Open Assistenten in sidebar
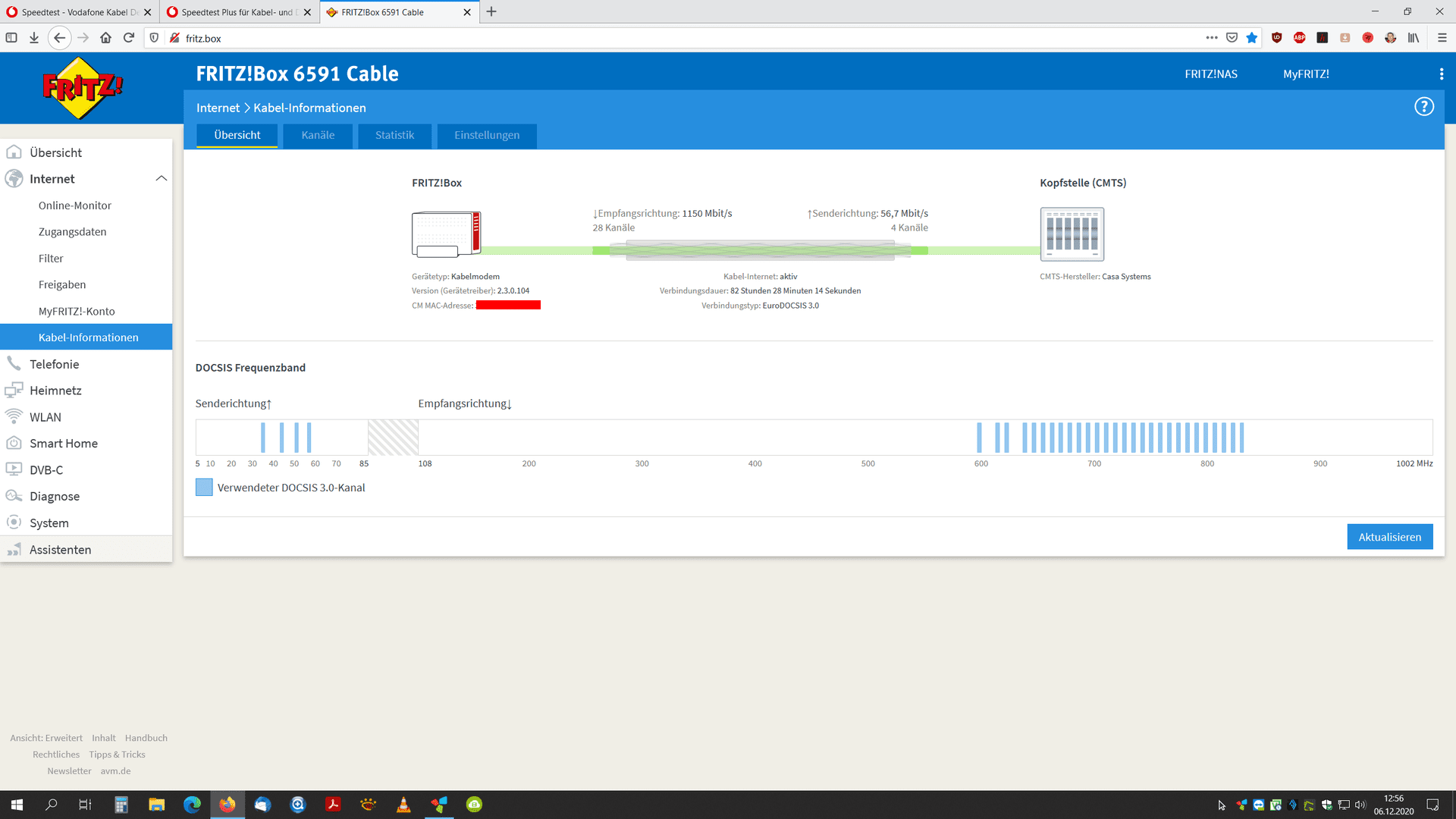This screenshot has height=819, width=1456. [86, 550]
